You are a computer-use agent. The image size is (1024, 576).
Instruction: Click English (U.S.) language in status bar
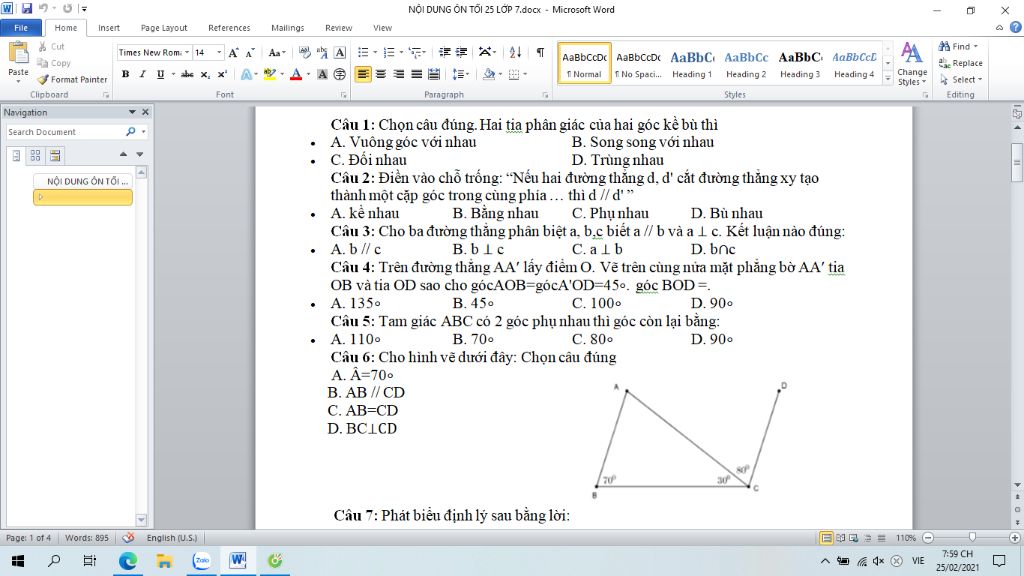(x=172, y=537)
